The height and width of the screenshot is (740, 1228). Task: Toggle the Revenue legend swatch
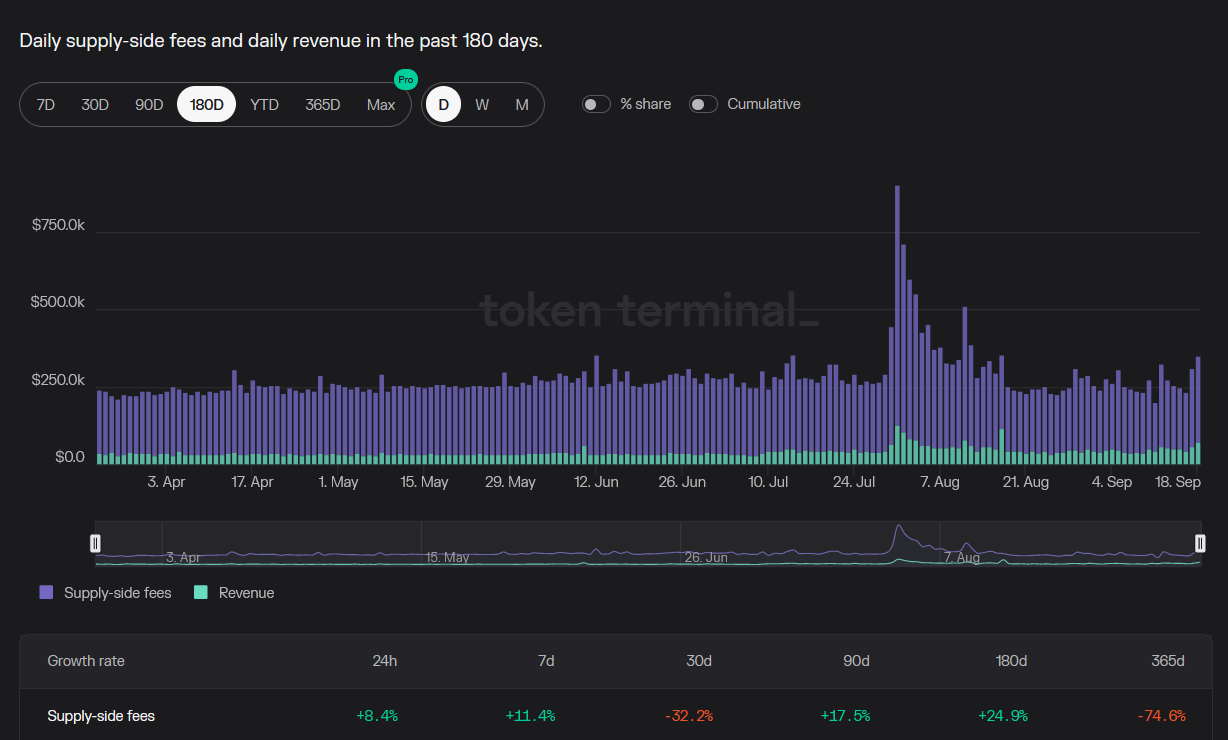click(x=201, y=593)
